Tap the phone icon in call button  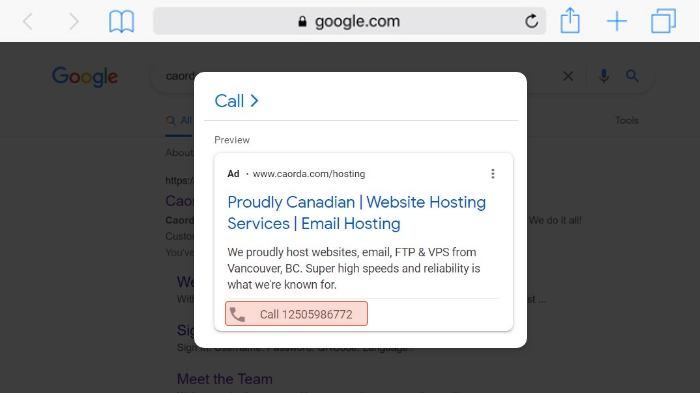point(238,314)
